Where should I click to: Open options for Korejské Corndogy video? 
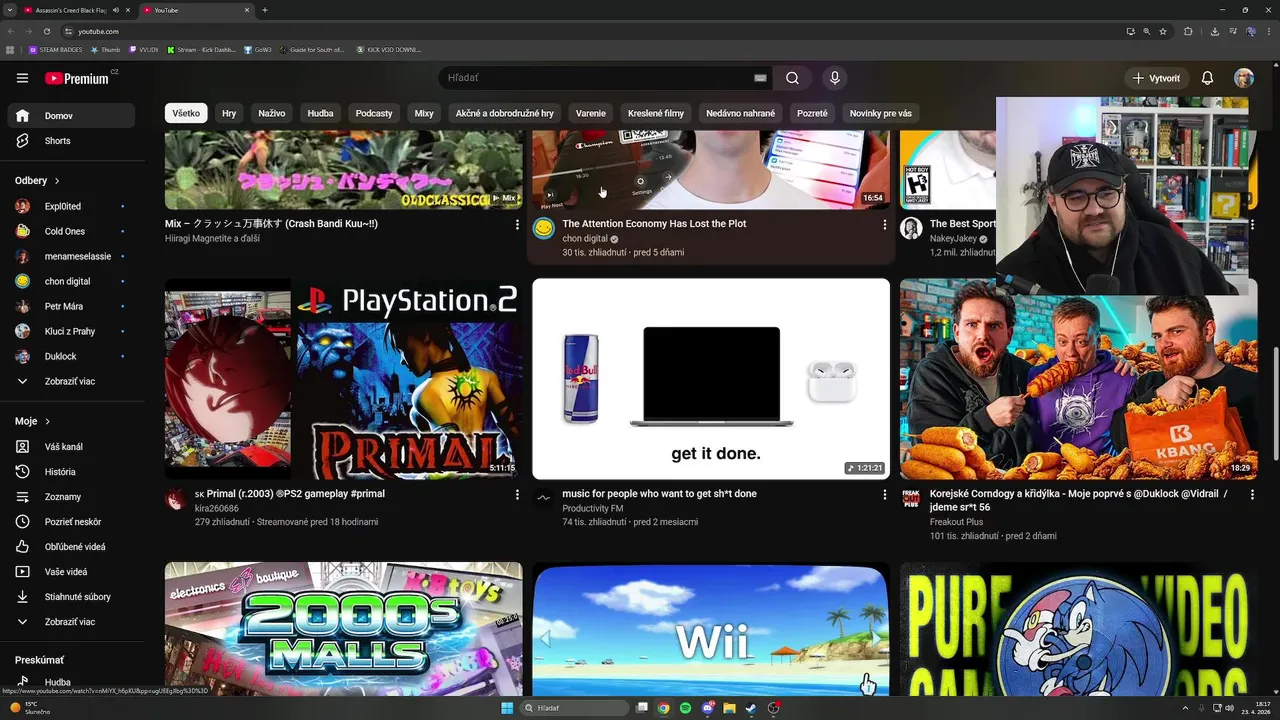(1252, 494)
